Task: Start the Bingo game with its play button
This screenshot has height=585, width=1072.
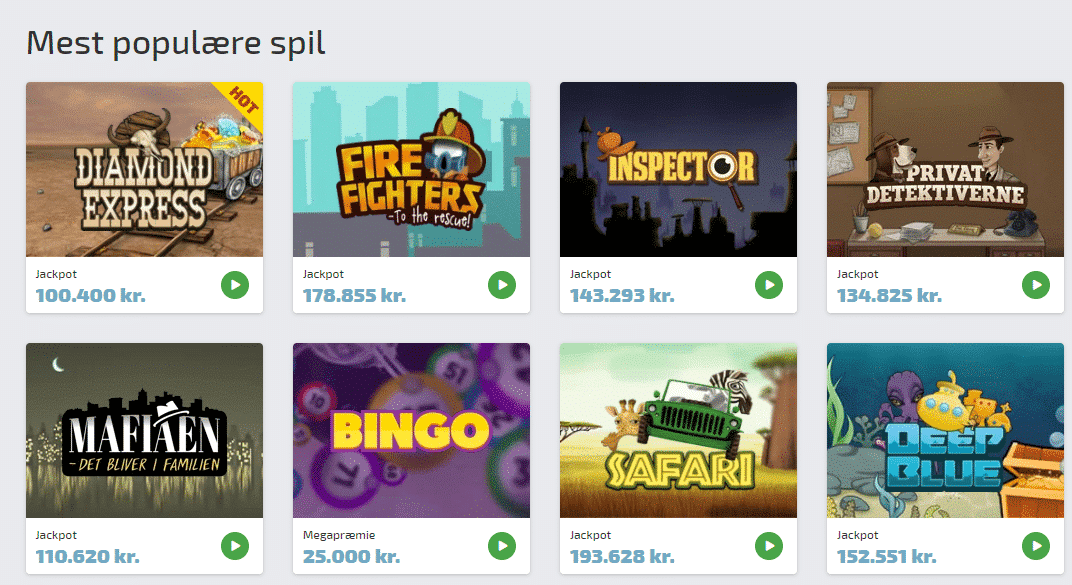Action: (502, 546)
